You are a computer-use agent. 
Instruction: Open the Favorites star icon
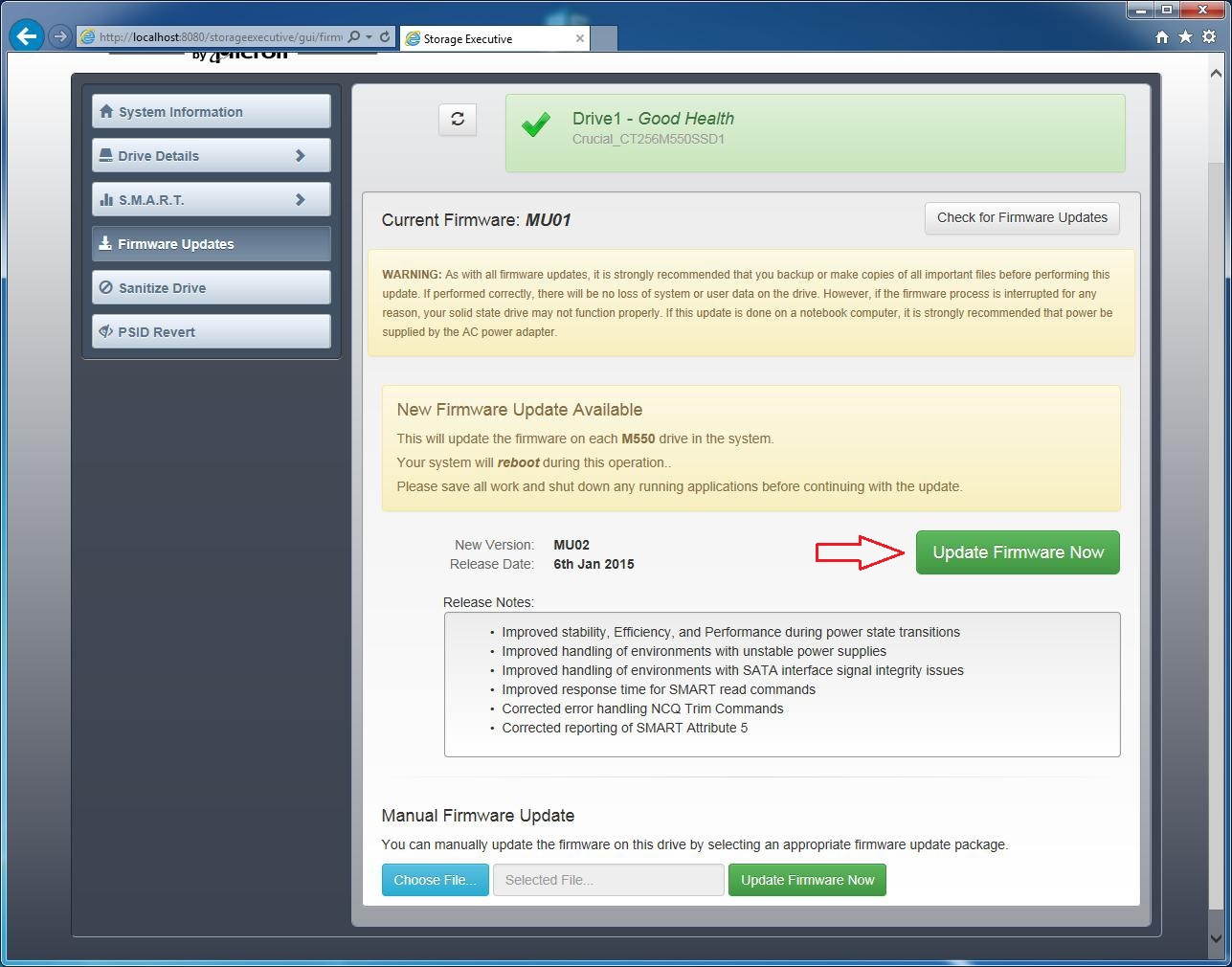[x=1185, y=36]
